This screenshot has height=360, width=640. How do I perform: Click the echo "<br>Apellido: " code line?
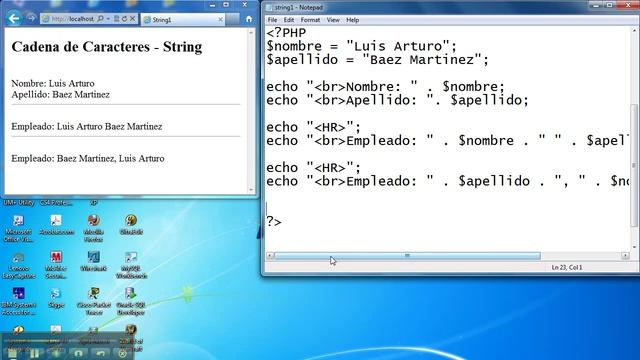(397, 100)
